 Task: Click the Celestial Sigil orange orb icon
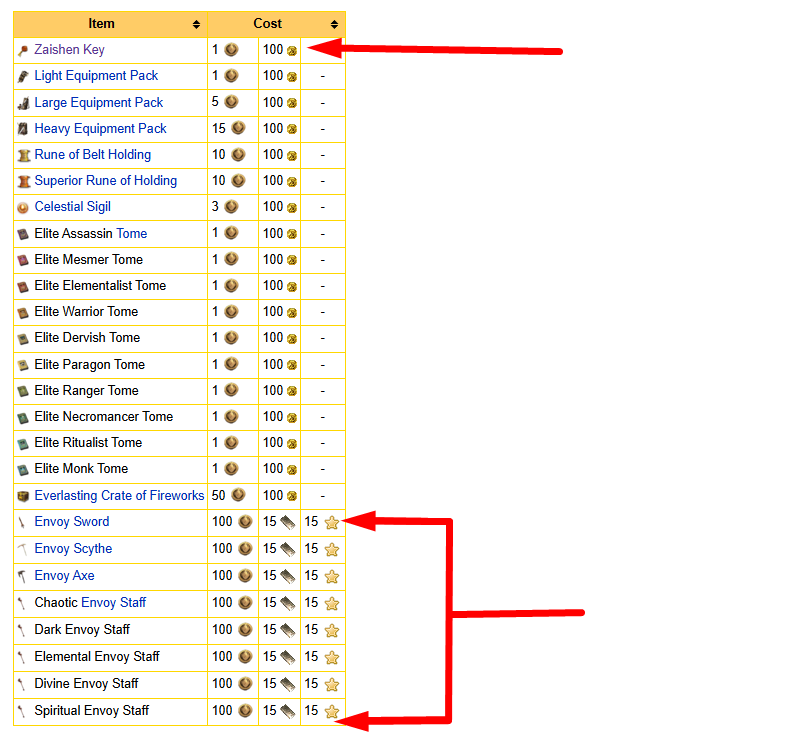[x=23, y=208]
